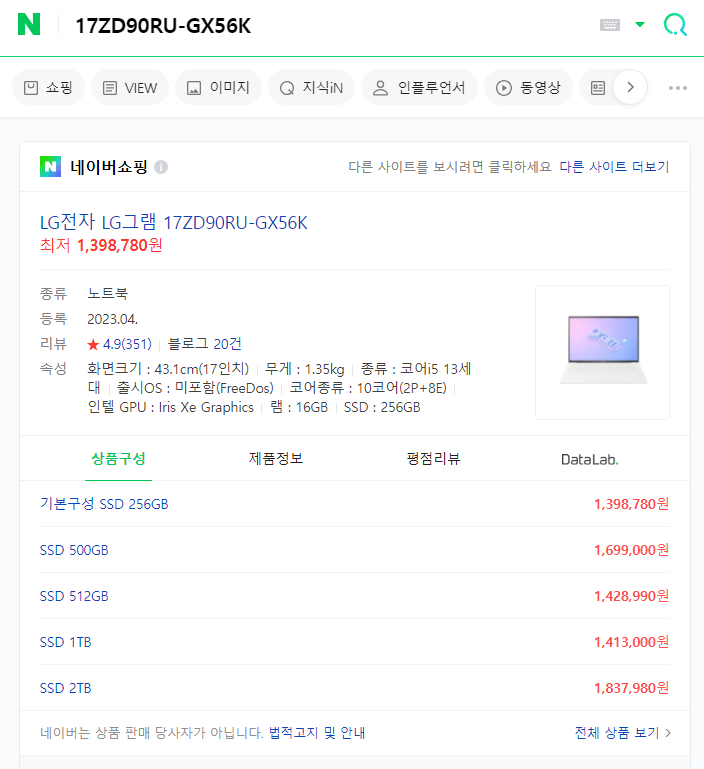
Task: Switch to the 인플루언서 tab
Action: click(x=419, y=88)
